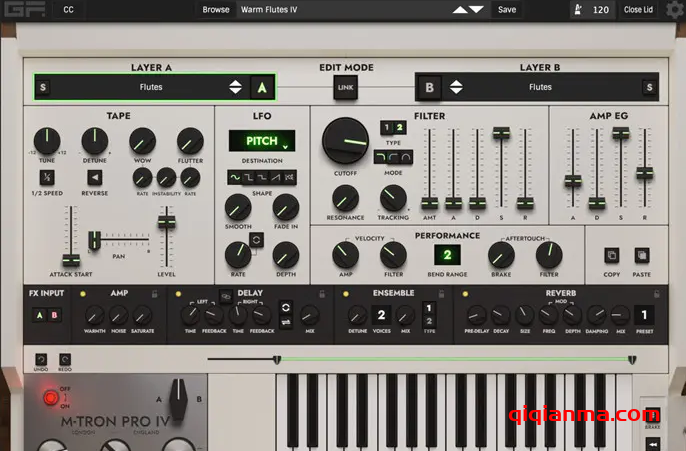
Task: Click the Undo arrow icon
Action: click(x=42, y=358)
